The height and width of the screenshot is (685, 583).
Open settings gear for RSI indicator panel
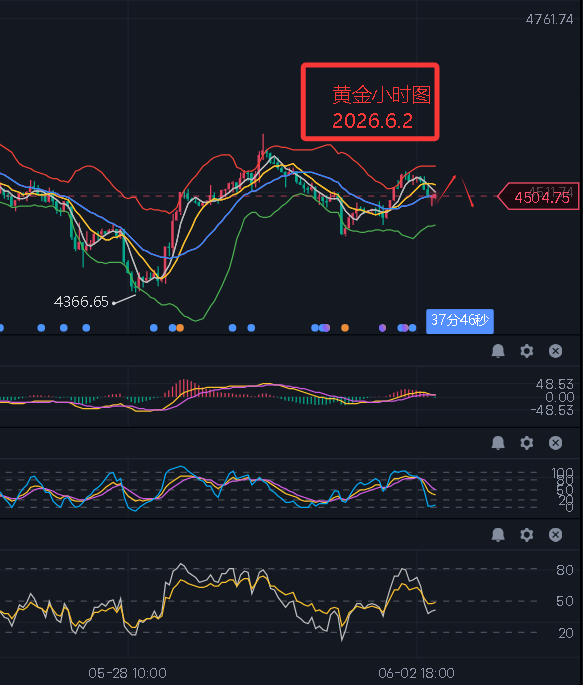[x=527, y=534]
